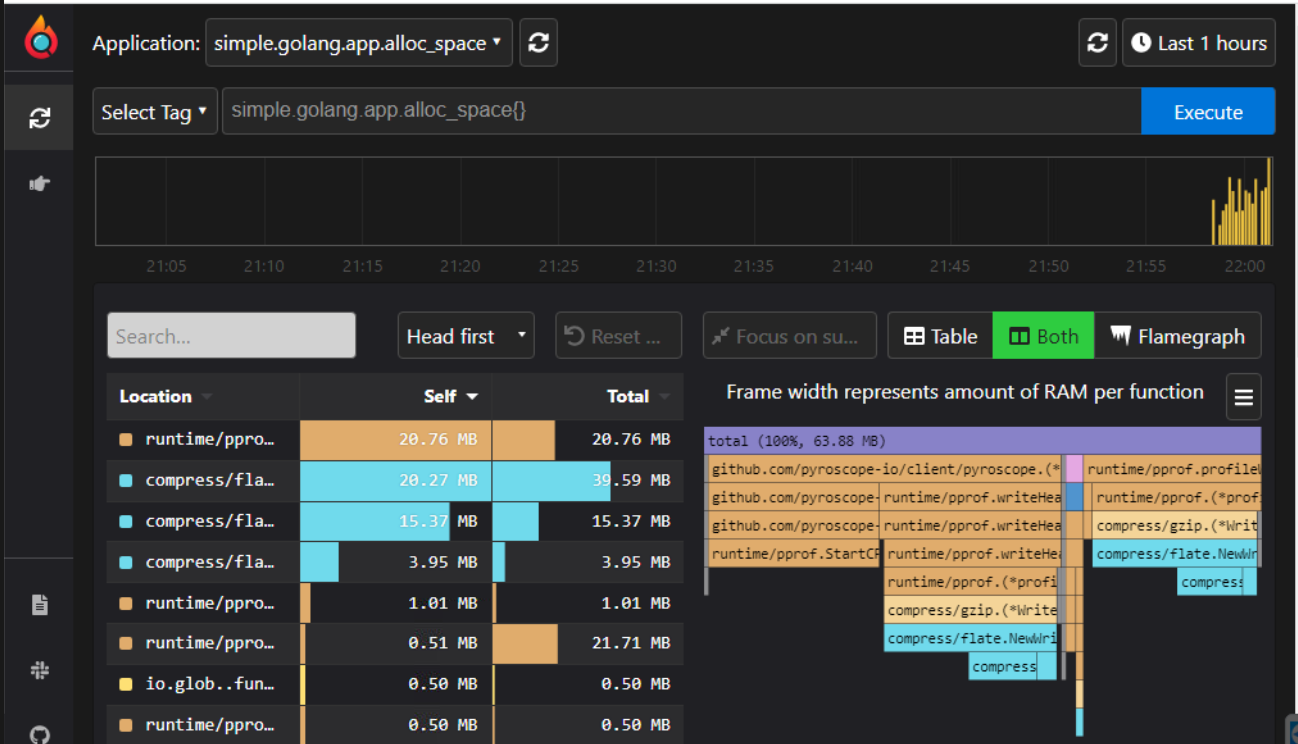Open continuous profiling view in sidebar
The width and height of the screenshot is (1298, 744).
pyautogui.click(x=39, y=119)
